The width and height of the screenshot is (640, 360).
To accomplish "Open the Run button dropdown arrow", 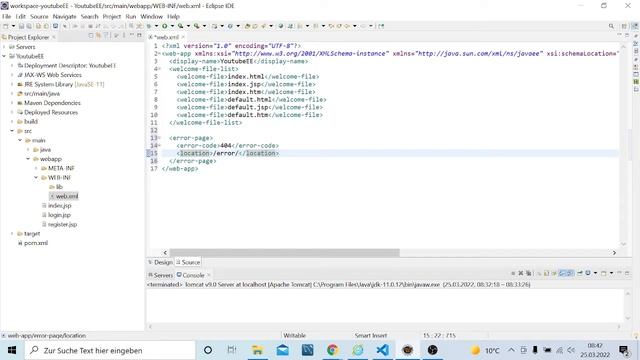I will point(172,26).
